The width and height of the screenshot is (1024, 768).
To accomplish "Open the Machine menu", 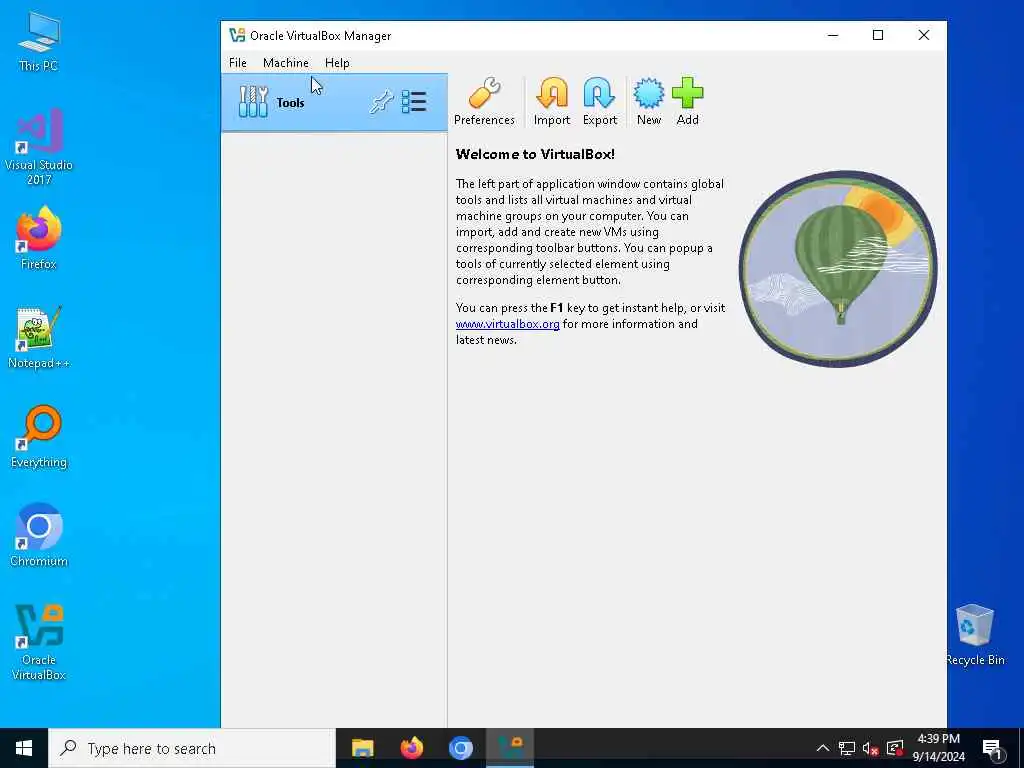I will click(x=285, y=63).
